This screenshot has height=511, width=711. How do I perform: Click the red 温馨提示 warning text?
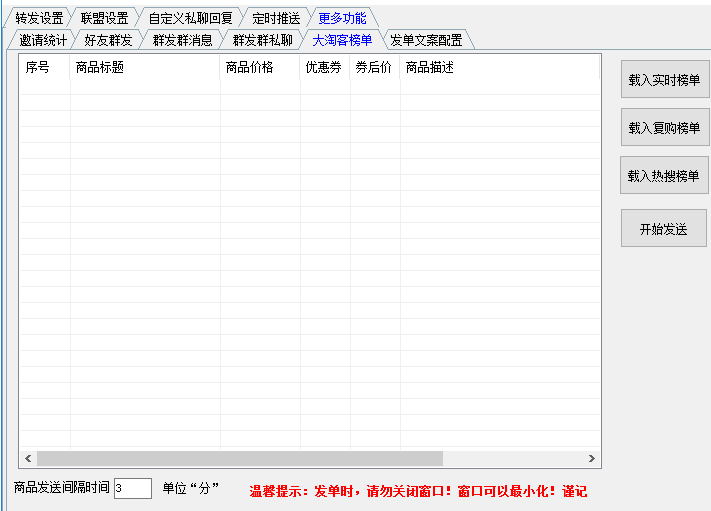(418, 491)
